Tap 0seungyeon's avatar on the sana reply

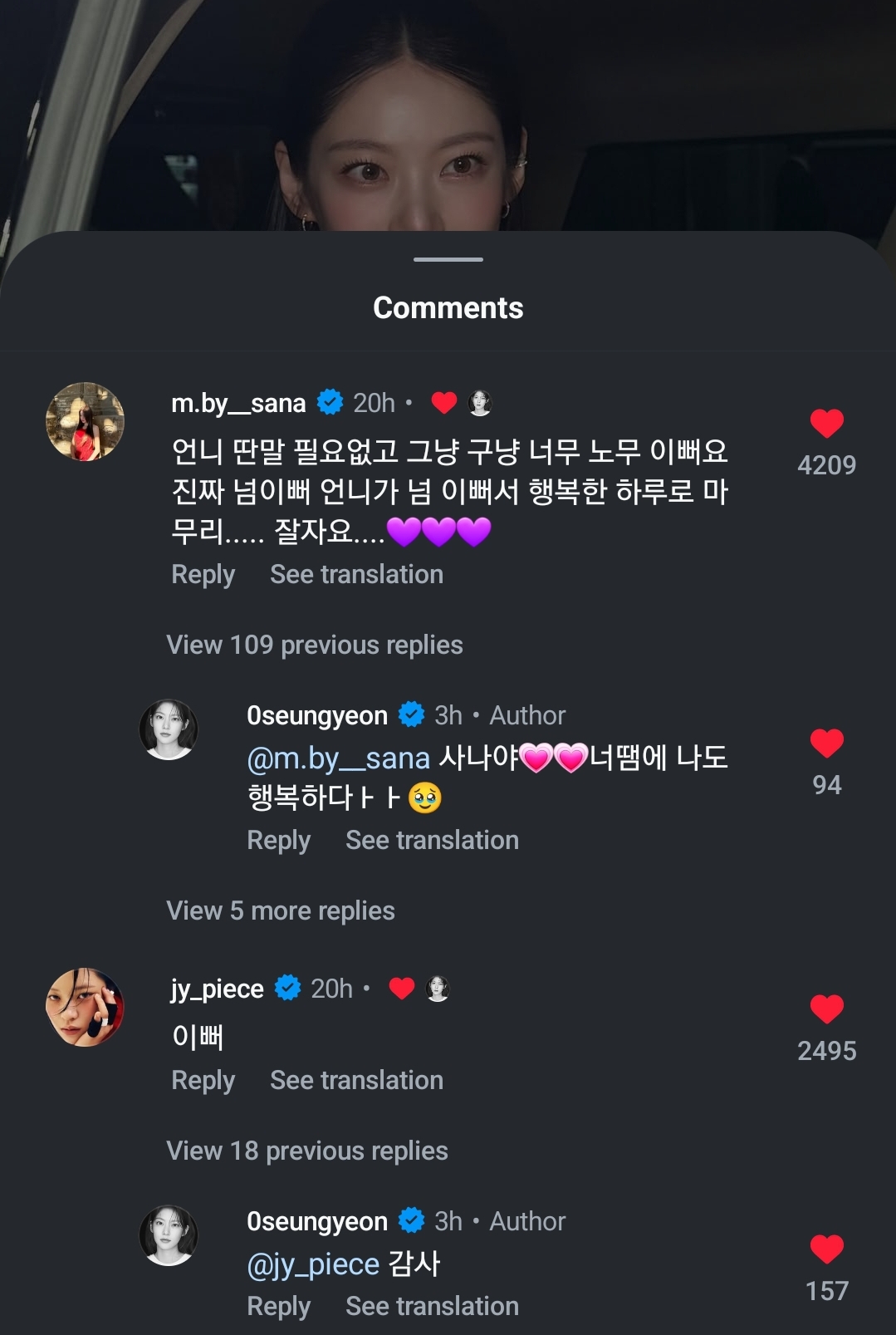169,729
